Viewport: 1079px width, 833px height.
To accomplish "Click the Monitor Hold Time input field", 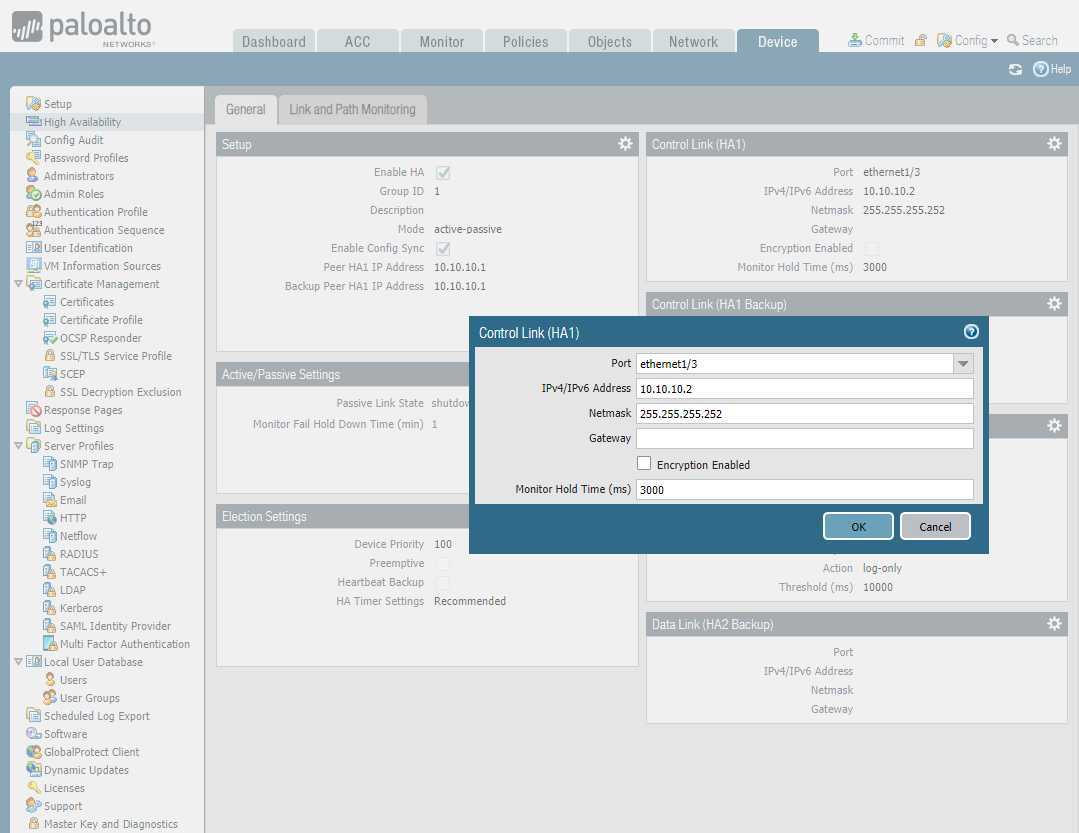I will pos(804,490).
